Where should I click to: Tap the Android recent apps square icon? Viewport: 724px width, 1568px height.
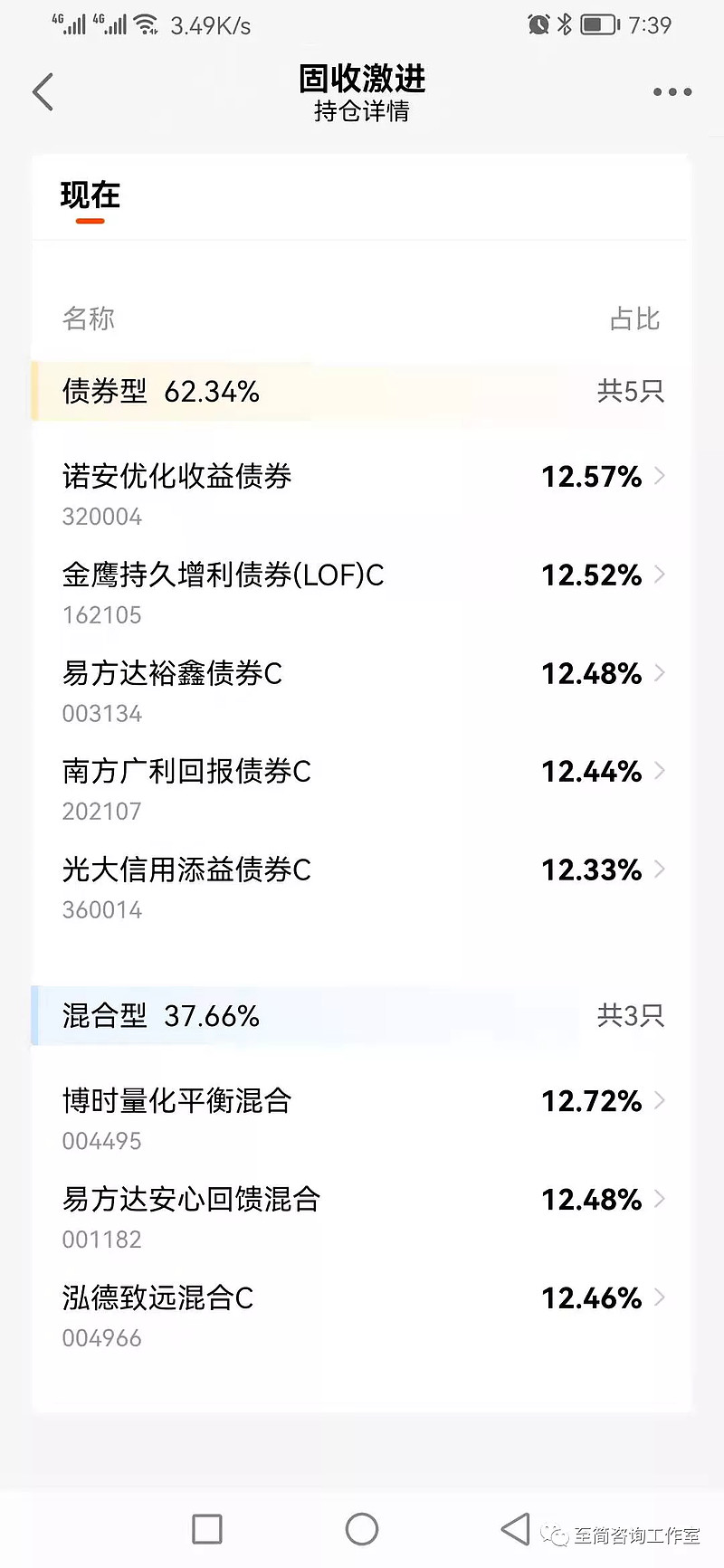pyautogui.click(x=207, y=1529)
